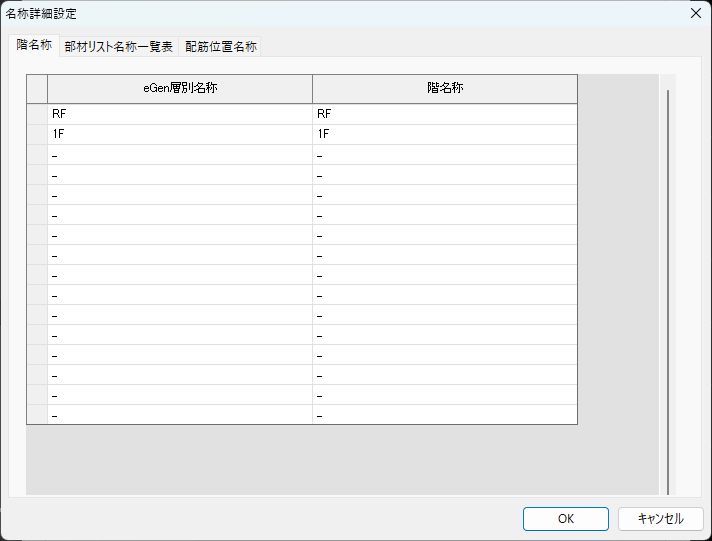Click first empty dash cell under 階名称
This screenshot has height=541, width=712.
444,155
